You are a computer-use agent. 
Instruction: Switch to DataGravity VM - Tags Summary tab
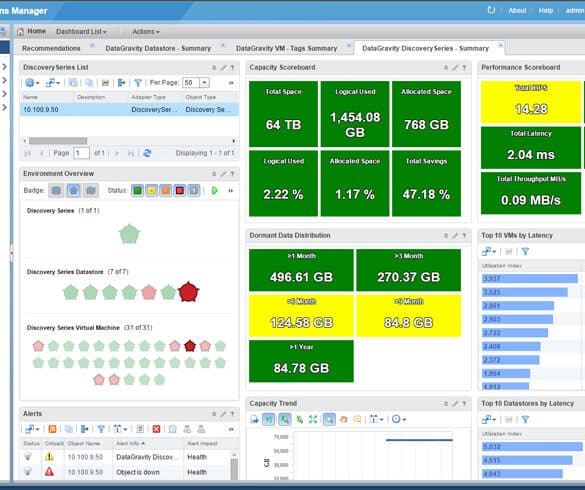click(x=286, y=49)
